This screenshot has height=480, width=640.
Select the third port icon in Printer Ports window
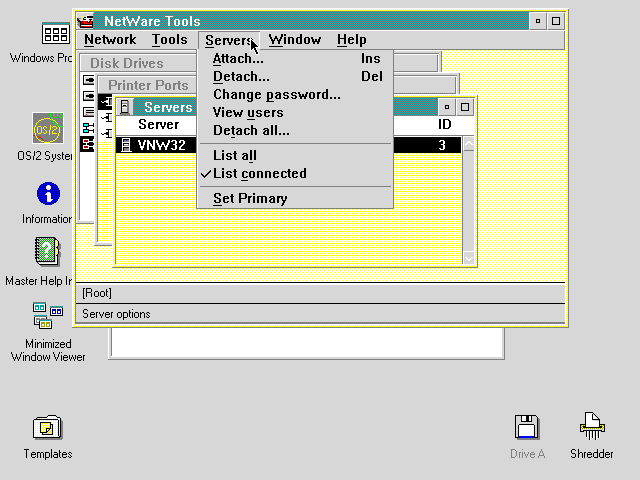(x=107, y=133)
